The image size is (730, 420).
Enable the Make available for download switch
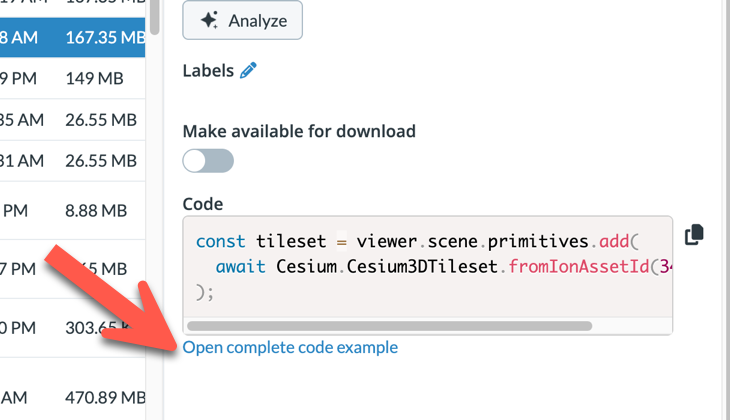tap(208, 161)
